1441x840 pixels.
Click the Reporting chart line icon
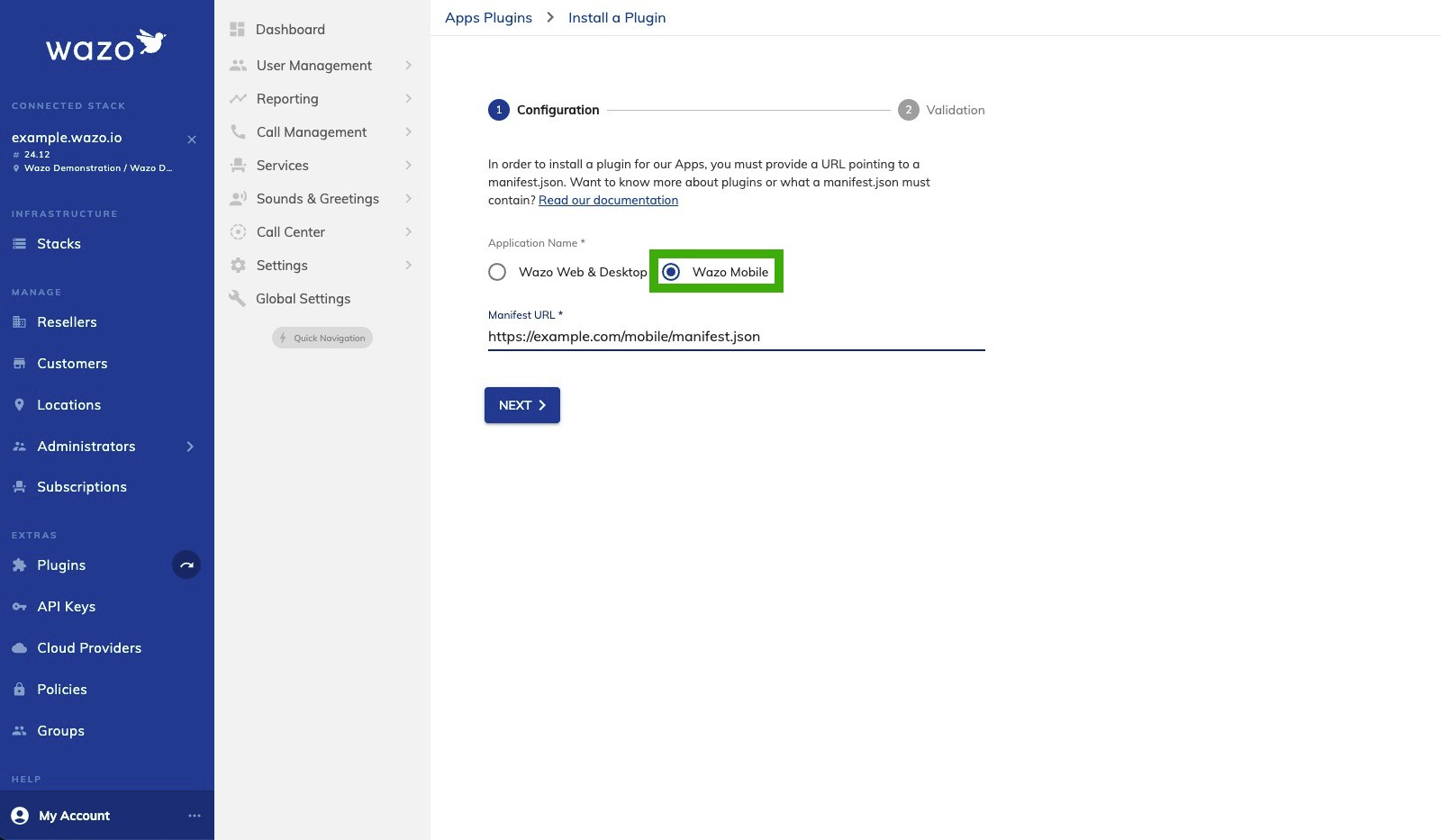click(x=238, y=99)
